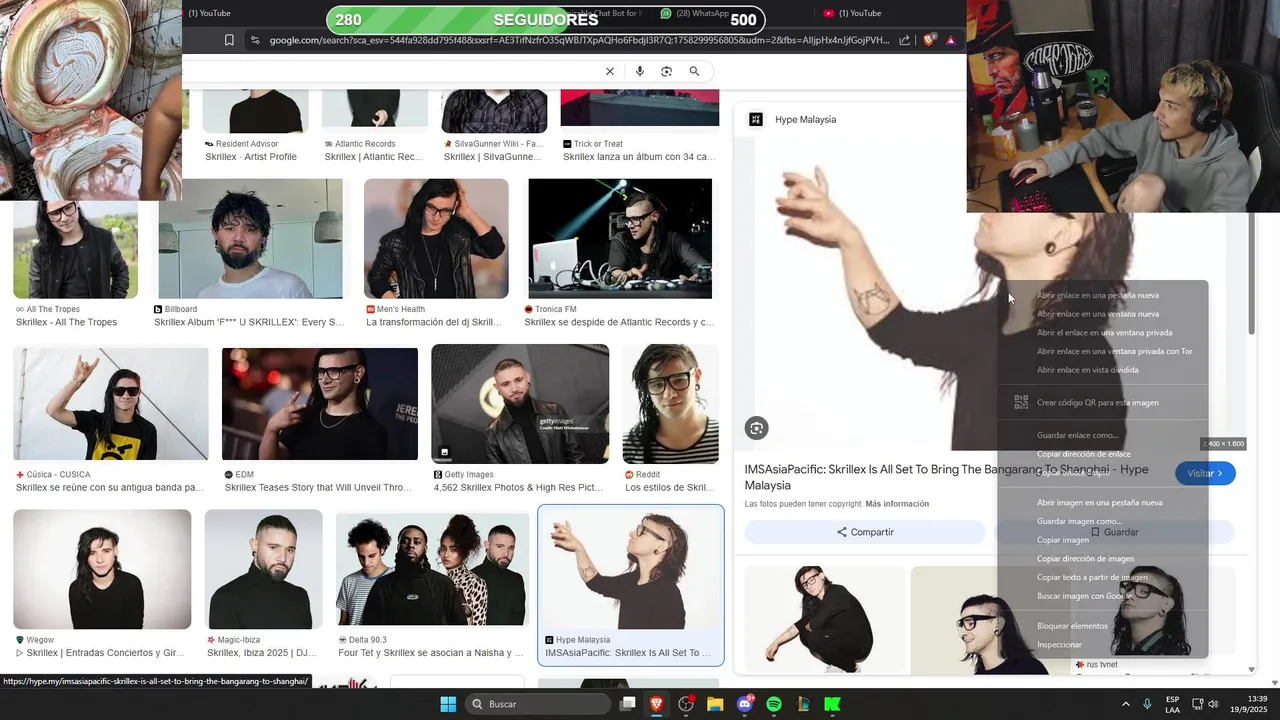Screen dimensions: 1280x720
Task: Search this image with the Lens button on the preview
Action: point(756,428)
